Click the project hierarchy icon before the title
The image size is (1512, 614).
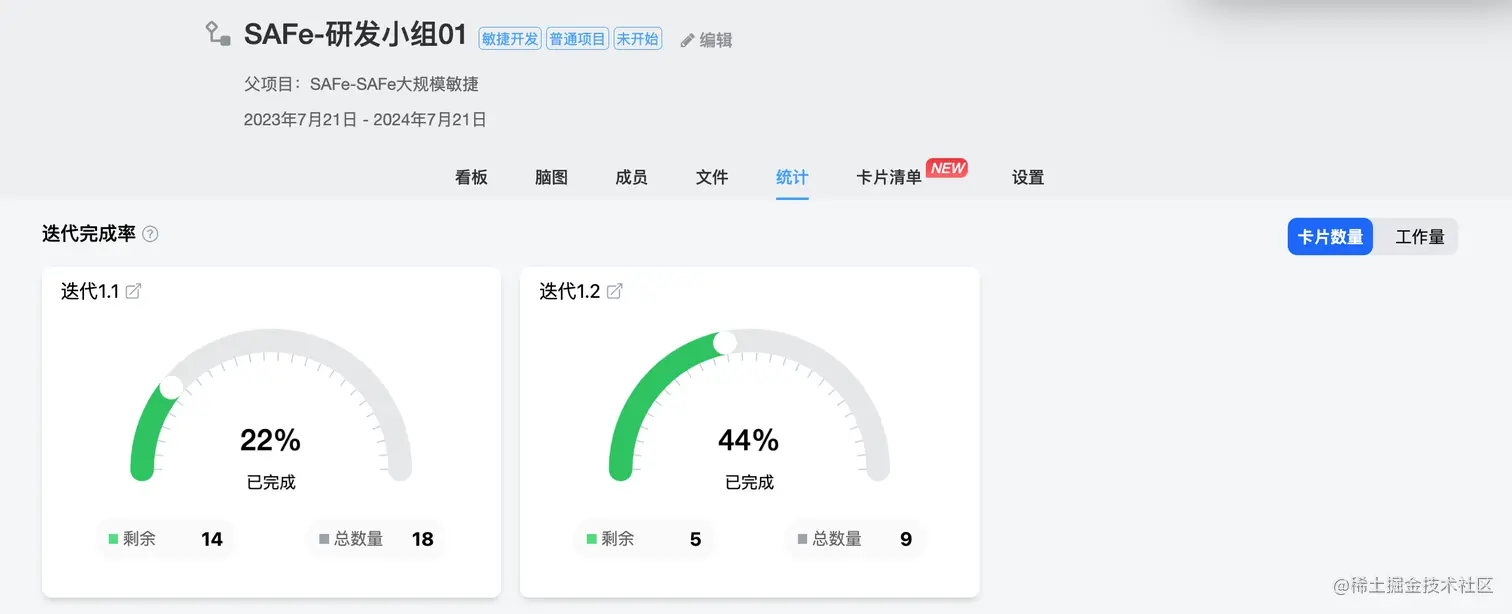point(217,35)
